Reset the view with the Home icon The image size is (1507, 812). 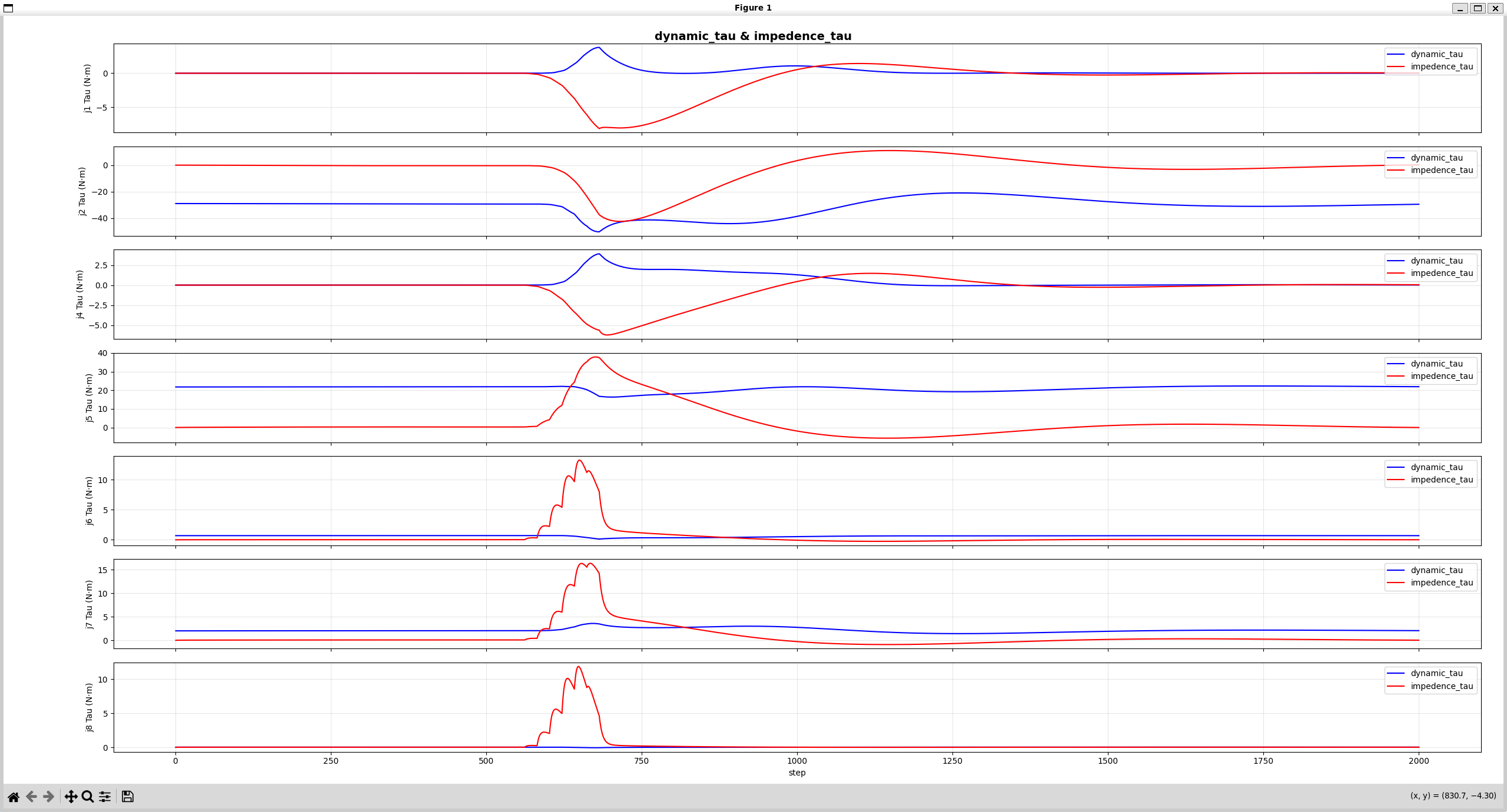click(14, 797)
